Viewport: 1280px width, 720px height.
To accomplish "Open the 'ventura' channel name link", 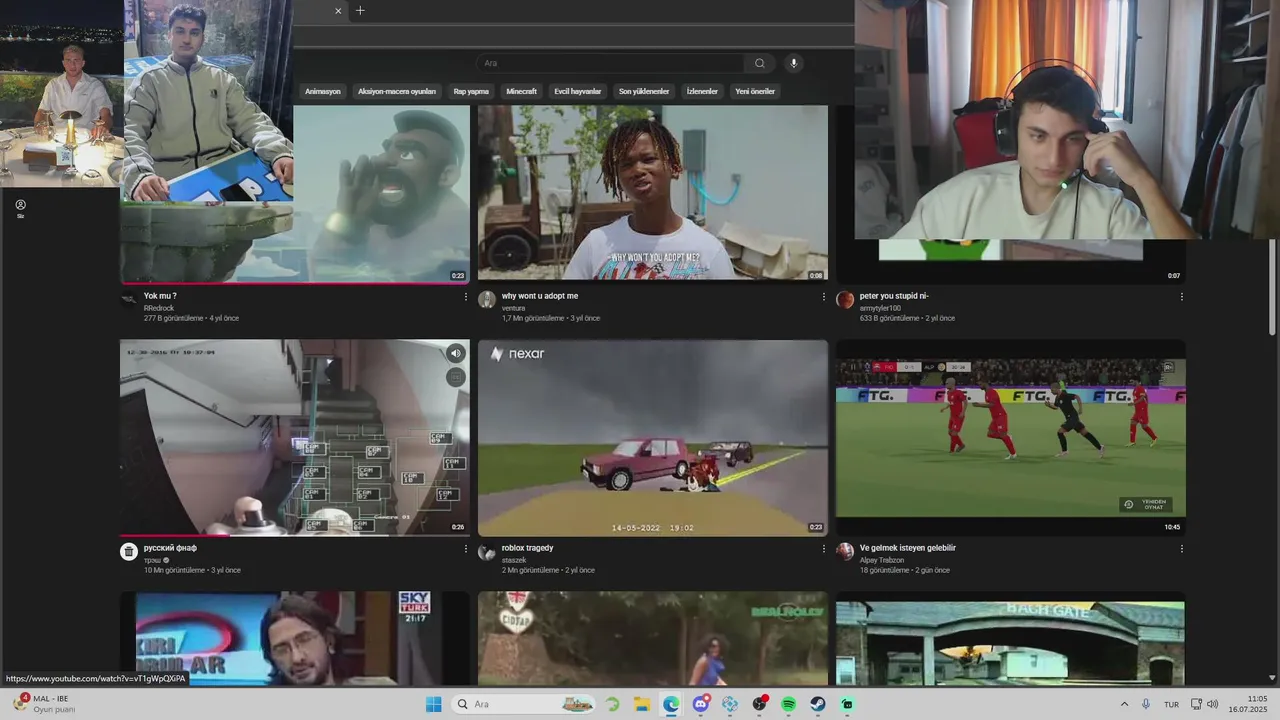I will click(513, 308).
